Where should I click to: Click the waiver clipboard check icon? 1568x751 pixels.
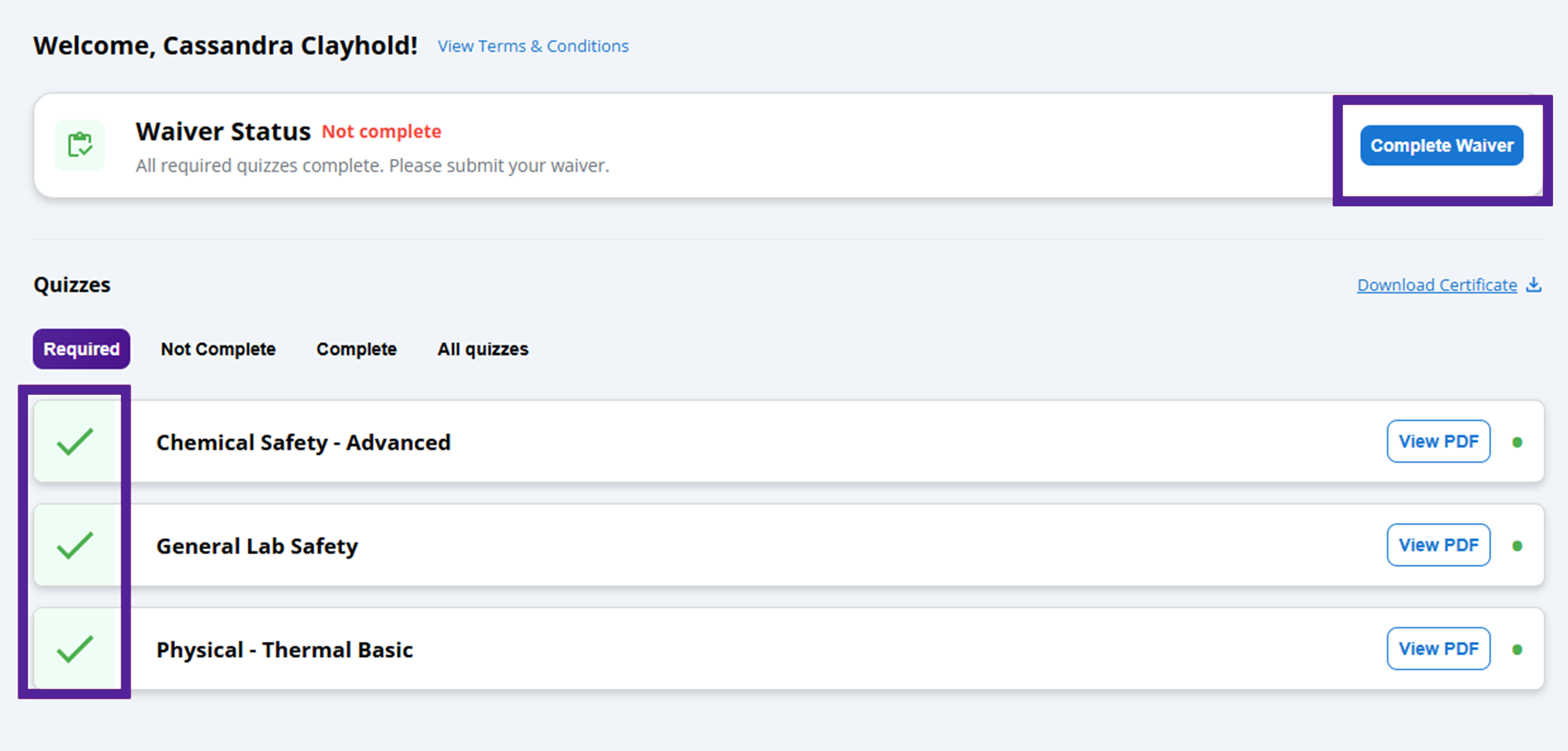(80, 145)
